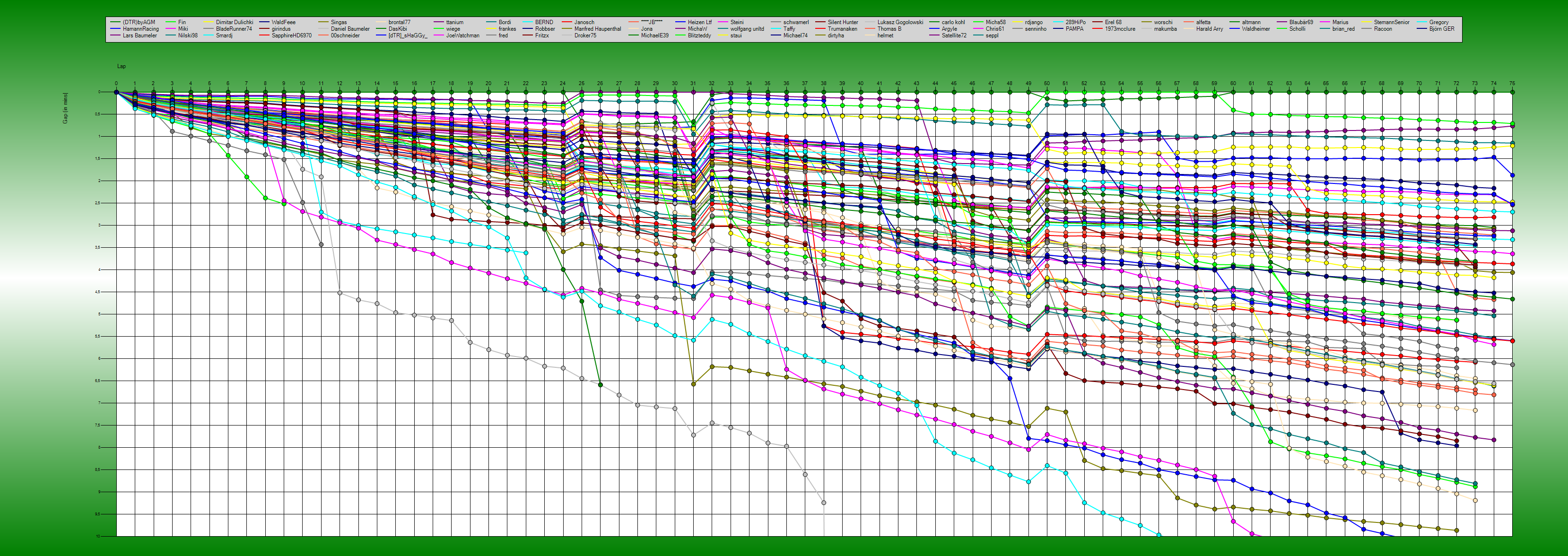Image resolution: width=1568 pixels, height=556 pixels.
Task: Click the green line swatch beside Fin
Action: [x=171, y=23]
